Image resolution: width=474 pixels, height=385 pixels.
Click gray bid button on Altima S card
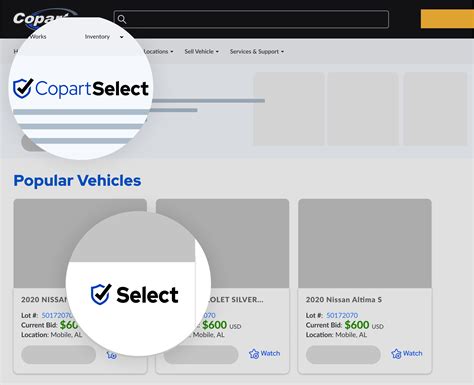[343, 355]
